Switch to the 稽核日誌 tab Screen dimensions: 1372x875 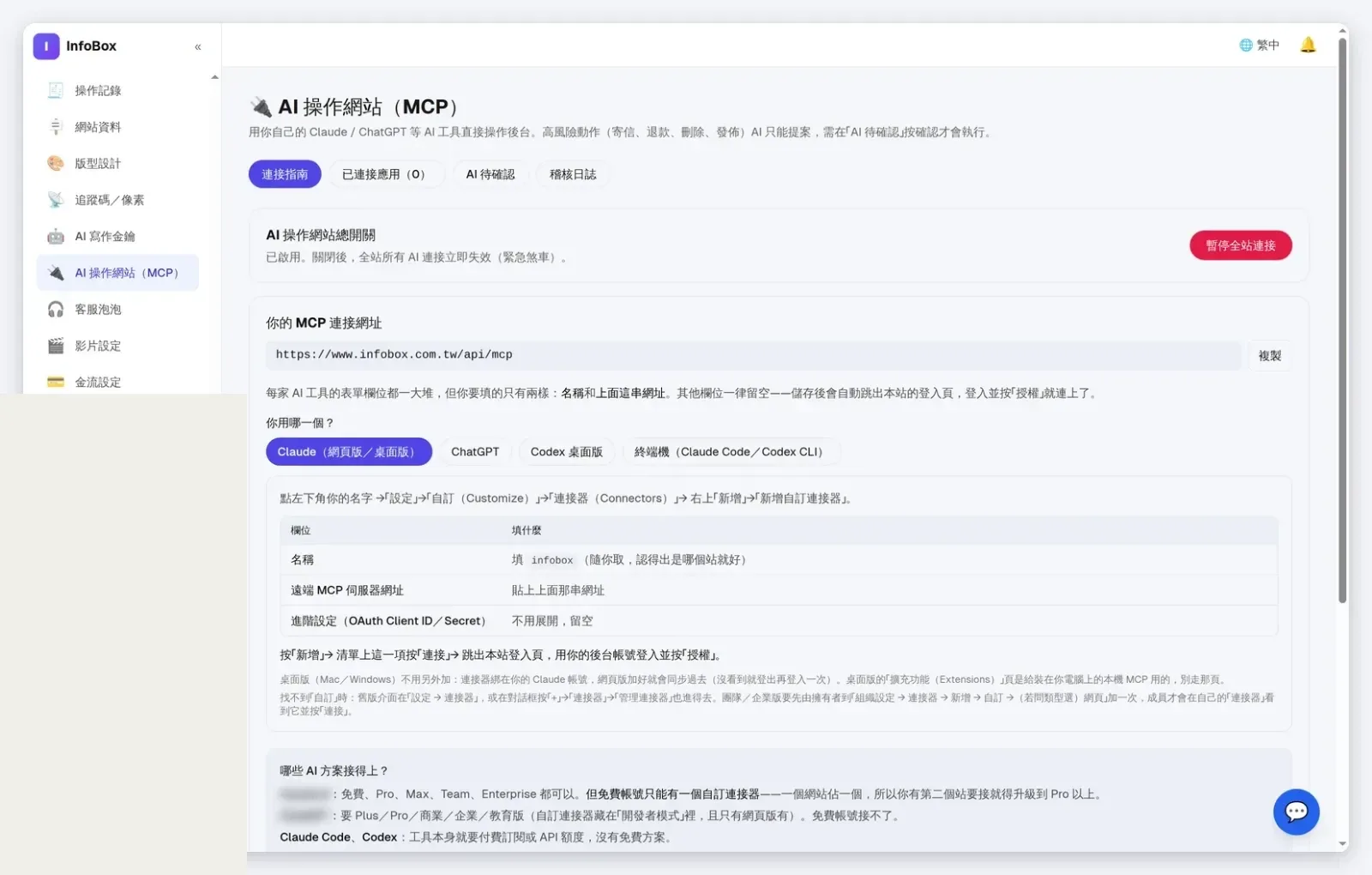pyautogui.click(x=573, y=174)
